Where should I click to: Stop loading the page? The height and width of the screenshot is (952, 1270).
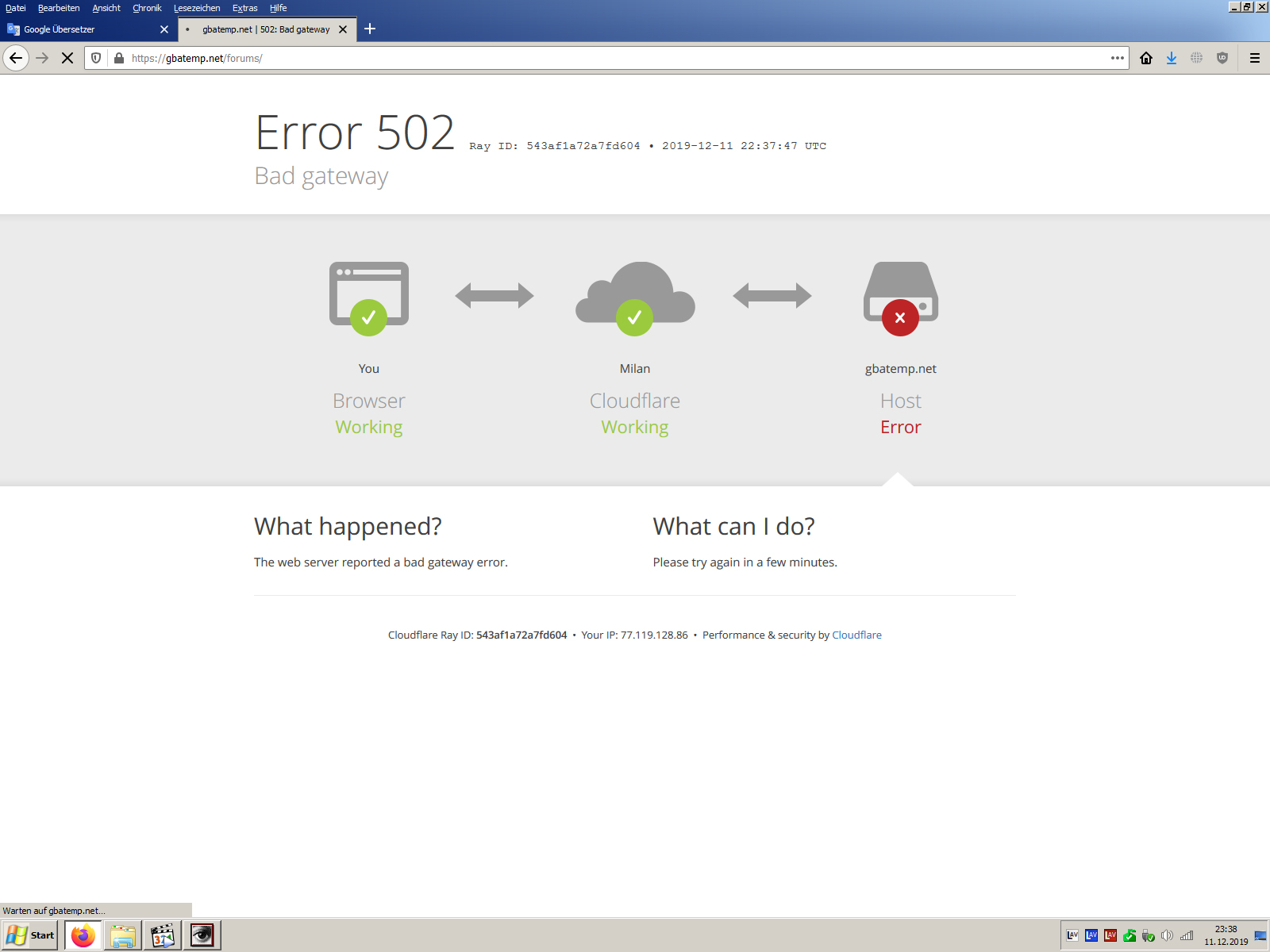click(67, 58)
